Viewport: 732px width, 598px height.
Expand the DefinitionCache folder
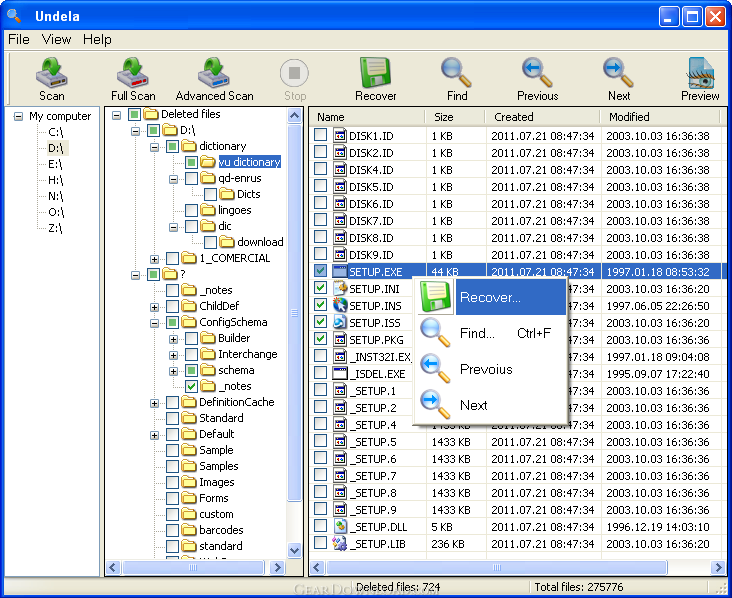click(155, 402)
